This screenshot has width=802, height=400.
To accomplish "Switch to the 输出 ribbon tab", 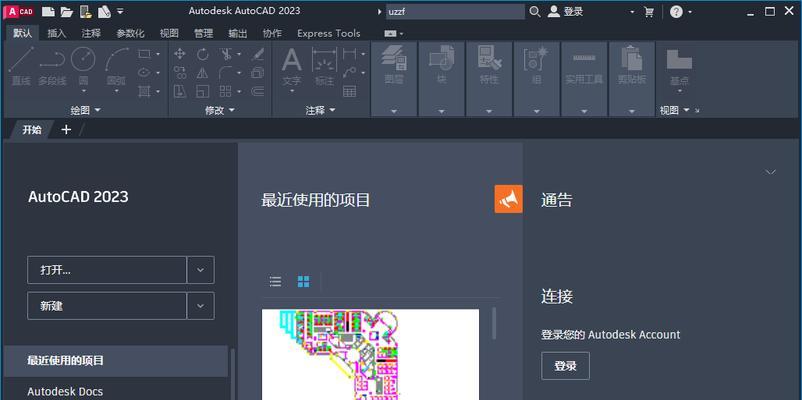I will pyautogui.click(x=238, y=33).
